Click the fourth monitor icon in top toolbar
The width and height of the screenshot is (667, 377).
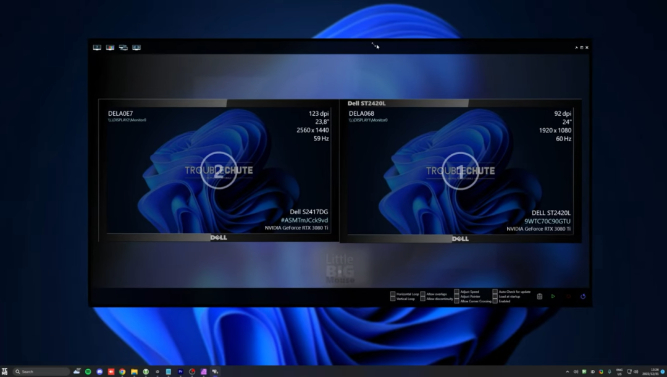coord(137,47)
